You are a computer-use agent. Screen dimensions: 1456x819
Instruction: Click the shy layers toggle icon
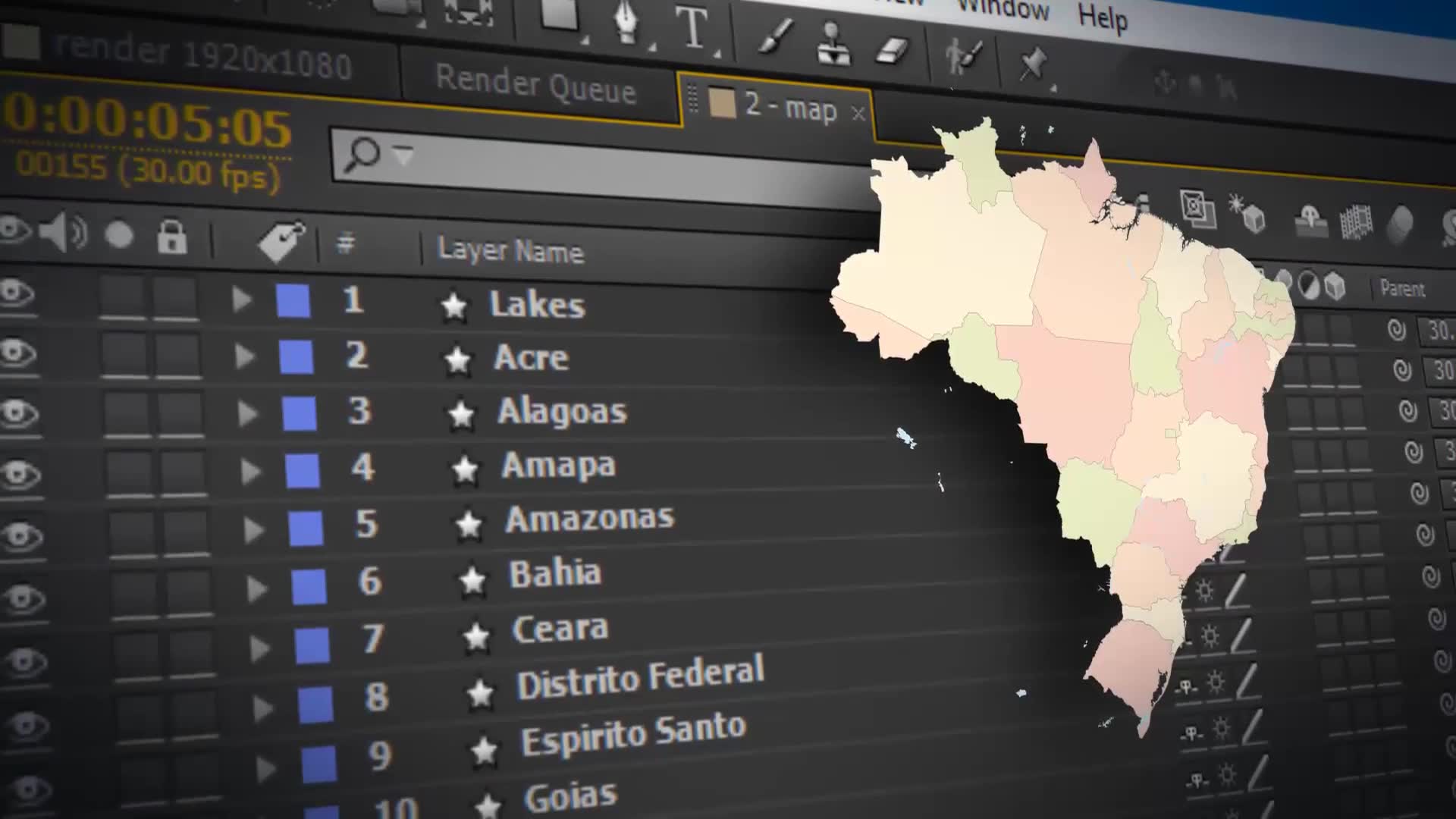1310,221
